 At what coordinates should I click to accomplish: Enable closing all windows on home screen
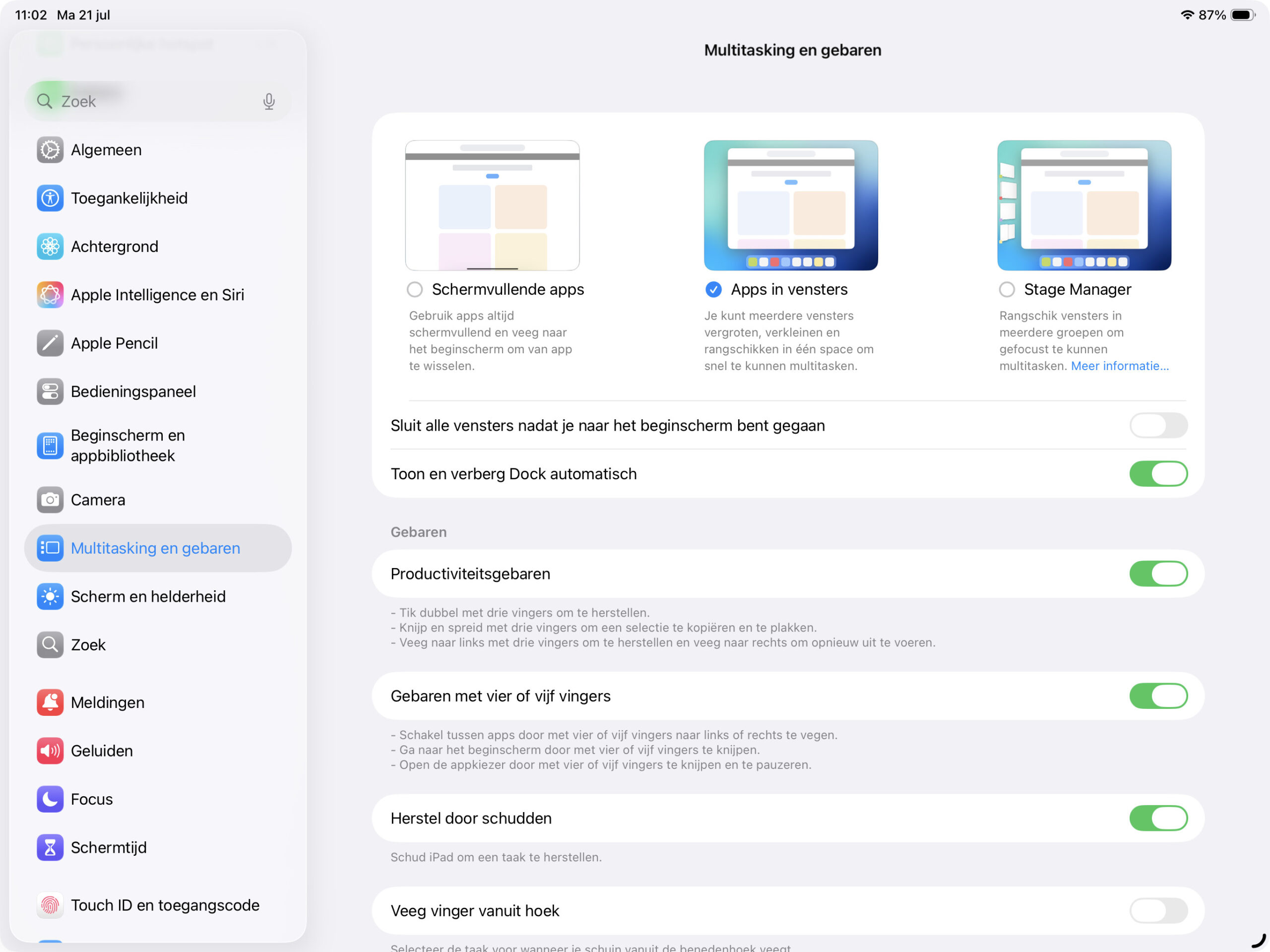coord(1157,426)
